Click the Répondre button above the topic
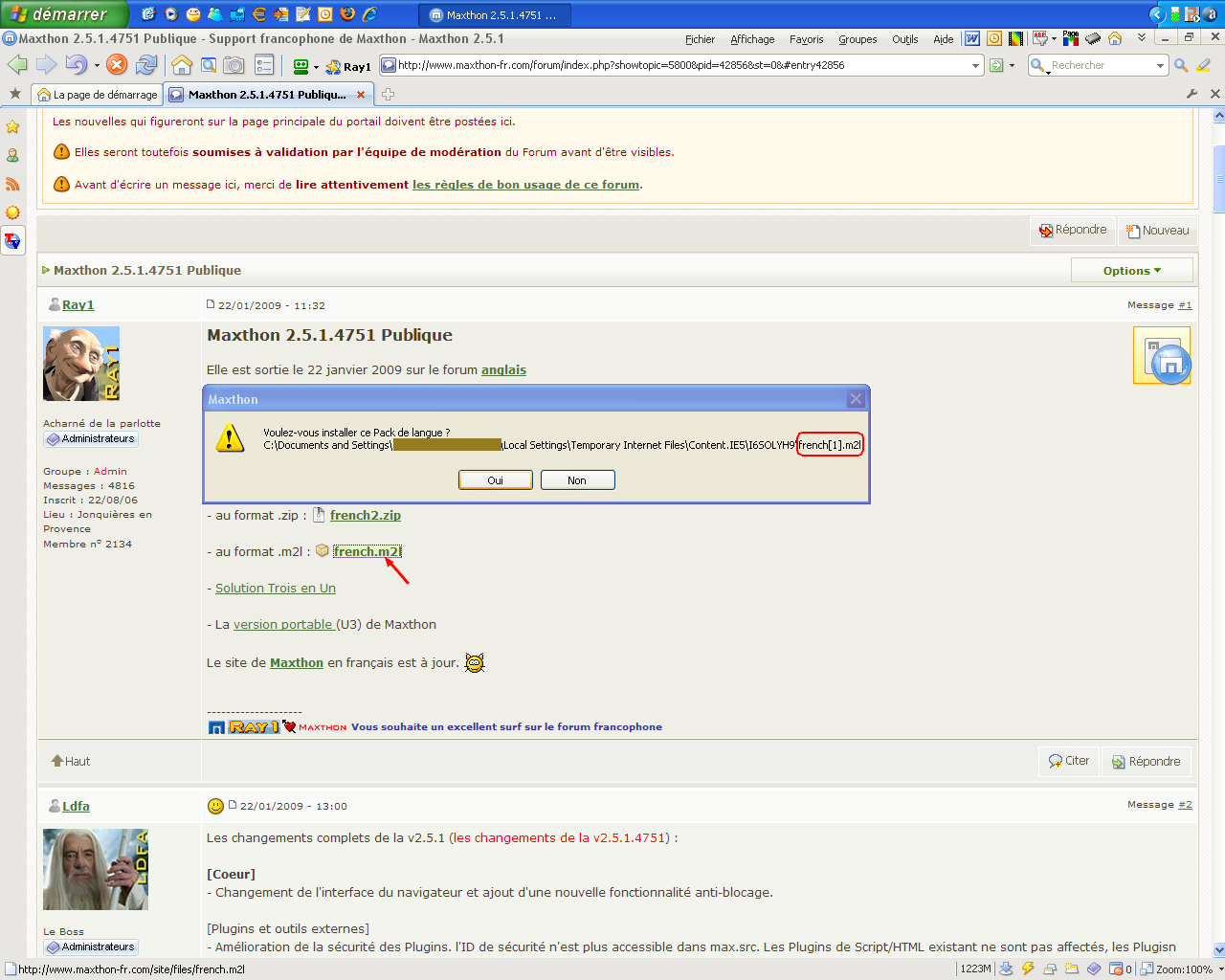 (x=1073, y=230)
